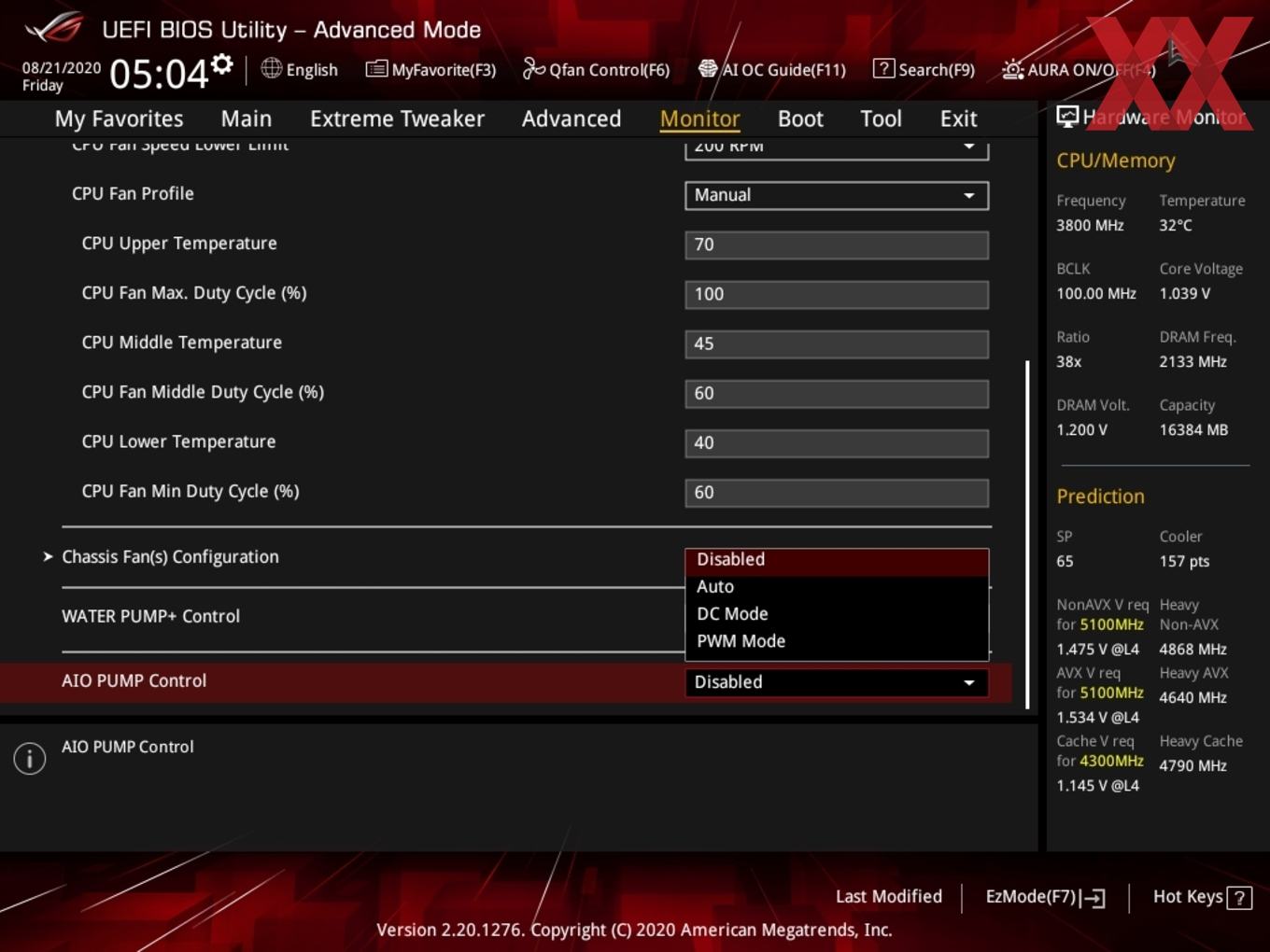Screen dimensions: 1270x952
Task: Click CPU Fan Min Duty Cycle field
Action: click(837, 492)
